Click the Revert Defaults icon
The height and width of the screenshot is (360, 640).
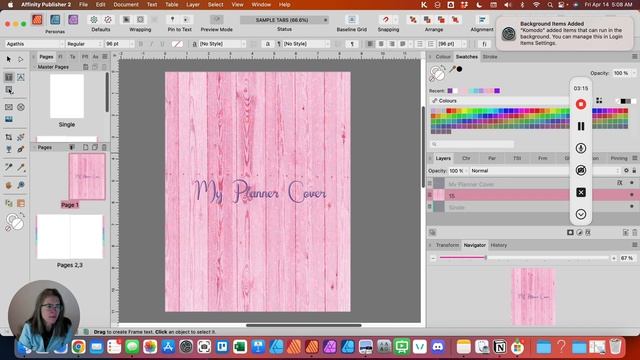point(108,20)
